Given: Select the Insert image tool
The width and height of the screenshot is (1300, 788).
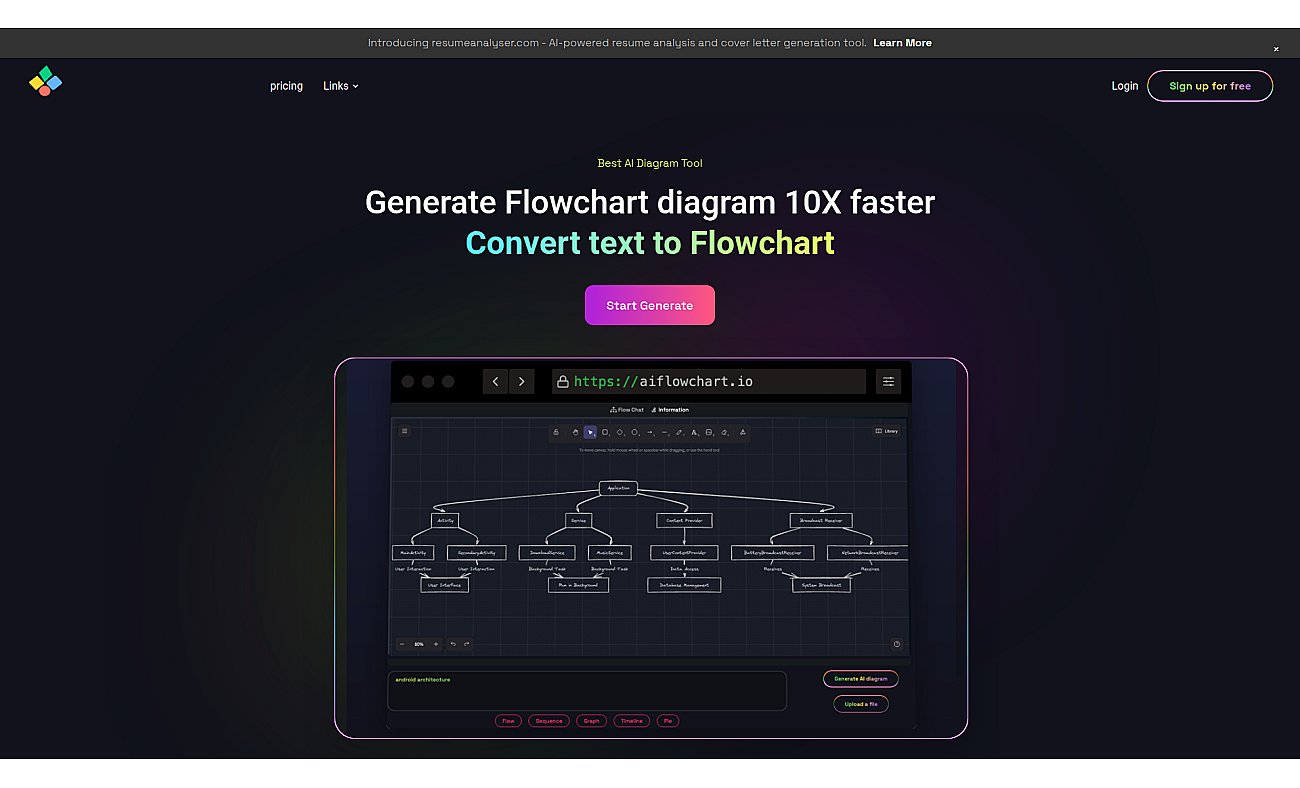Looking at the screenshot, I should click(x=709, y=432).
